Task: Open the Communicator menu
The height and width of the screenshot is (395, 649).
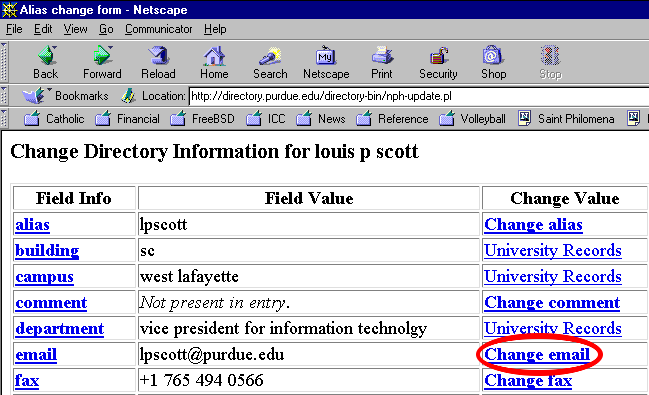Action: (x=159, y=29)
